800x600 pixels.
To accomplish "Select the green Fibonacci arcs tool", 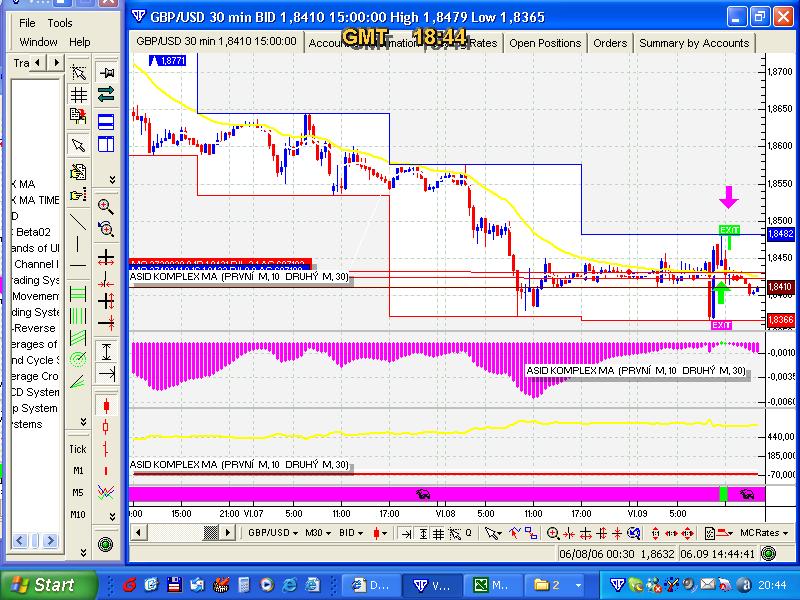I will pyautogui.click(x=78, y=359).
